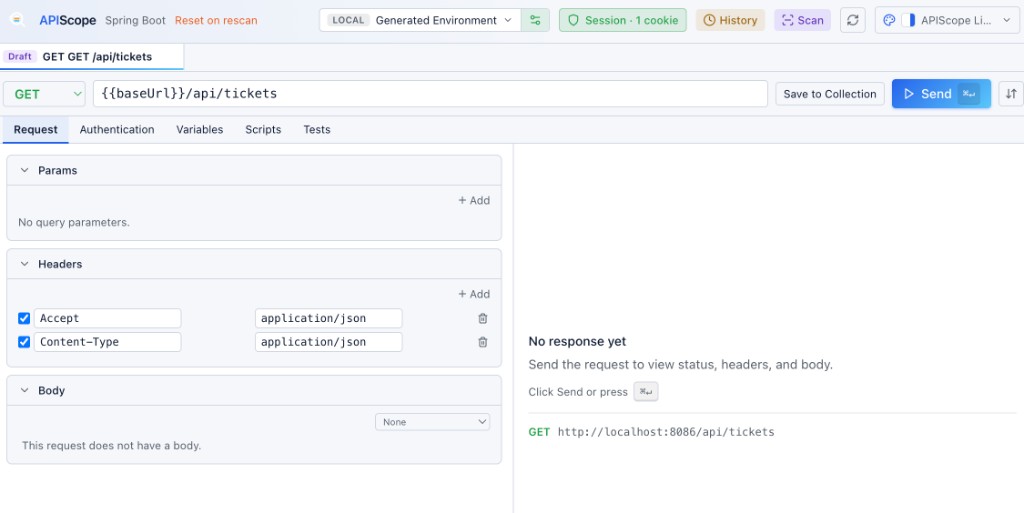1024x513 pixels.
Task: Collapse the Params section
Action: [24, 170]
